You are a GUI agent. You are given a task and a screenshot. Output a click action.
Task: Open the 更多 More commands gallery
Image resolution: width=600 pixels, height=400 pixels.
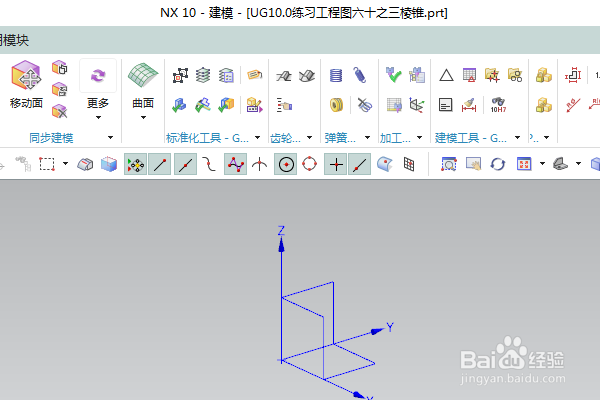[98, 90]
